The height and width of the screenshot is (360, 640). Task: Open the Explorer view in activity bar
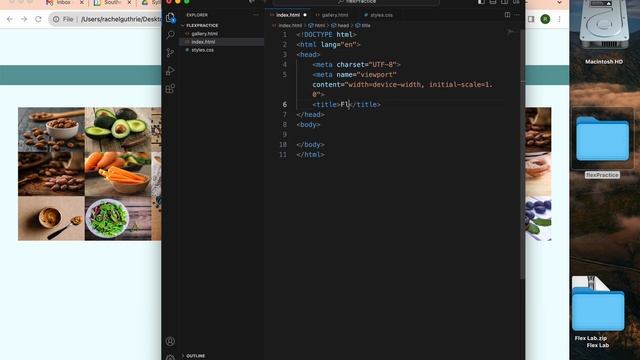point(170,18)
